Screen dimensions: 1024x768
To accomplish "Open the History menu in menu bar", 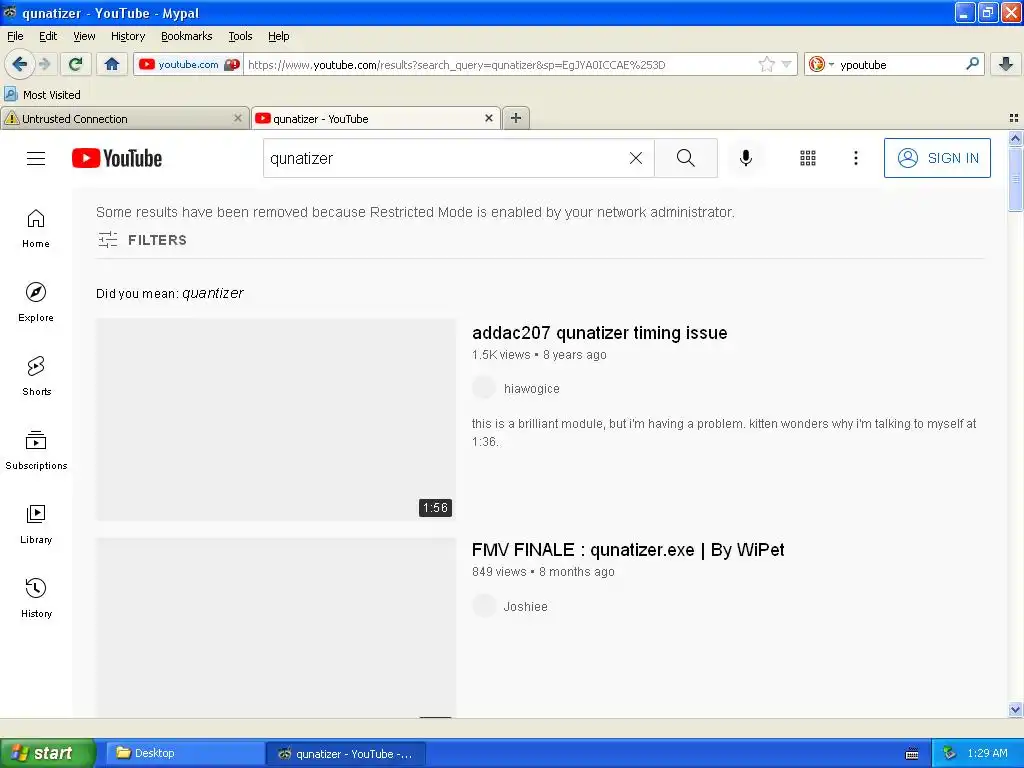I will 127,36.
